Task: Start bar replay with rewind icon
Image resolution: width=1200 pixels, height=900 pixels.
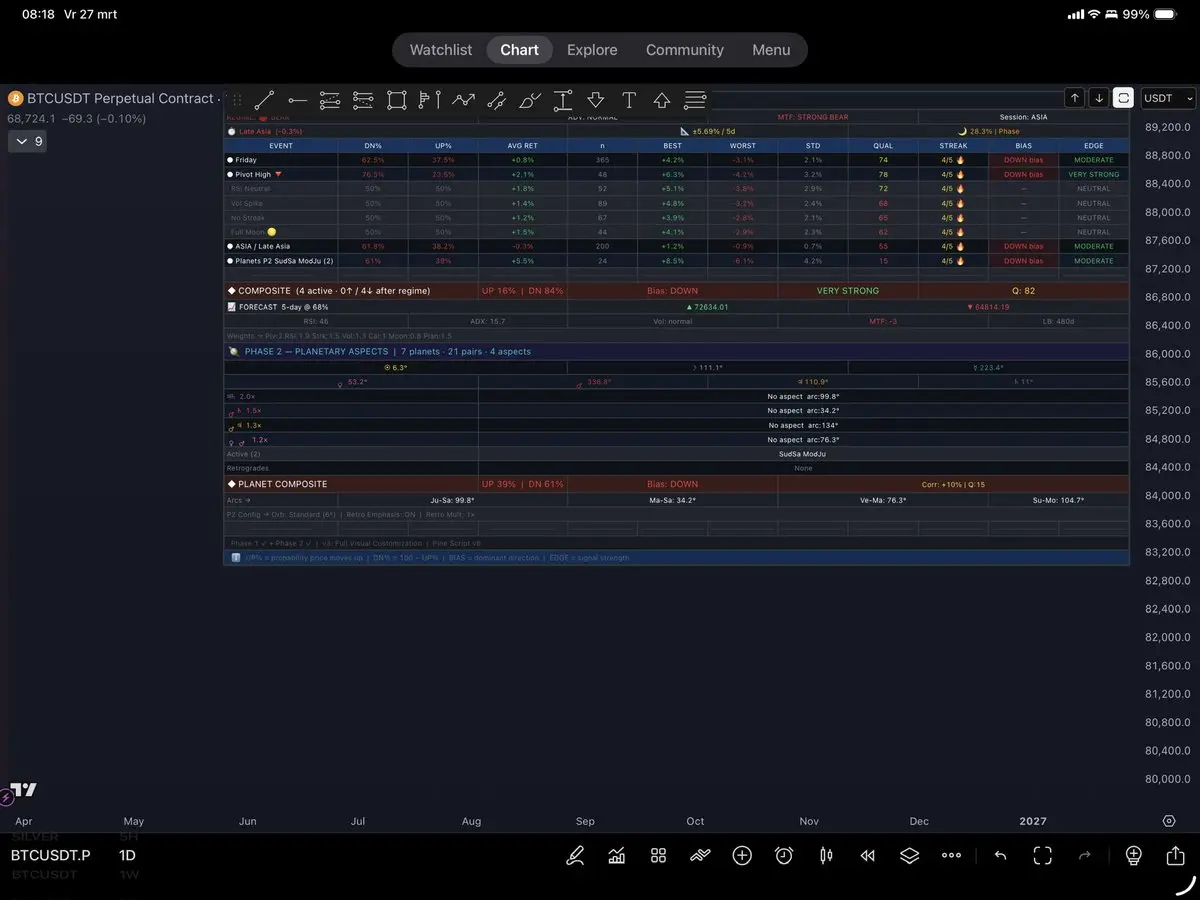Action: click(868, 855)
